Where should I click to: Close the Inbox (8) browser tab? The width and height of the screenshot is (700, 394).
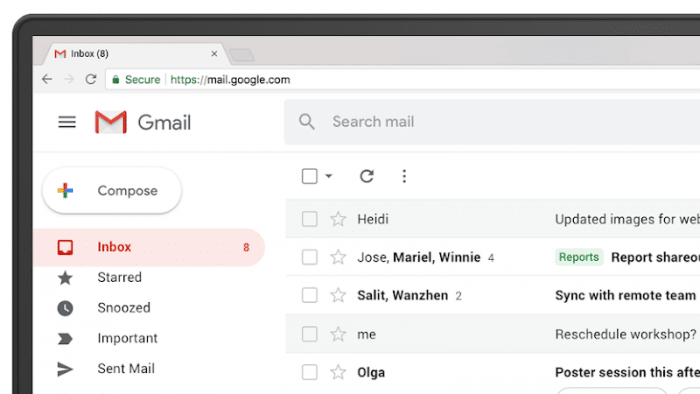coord(214,54)
